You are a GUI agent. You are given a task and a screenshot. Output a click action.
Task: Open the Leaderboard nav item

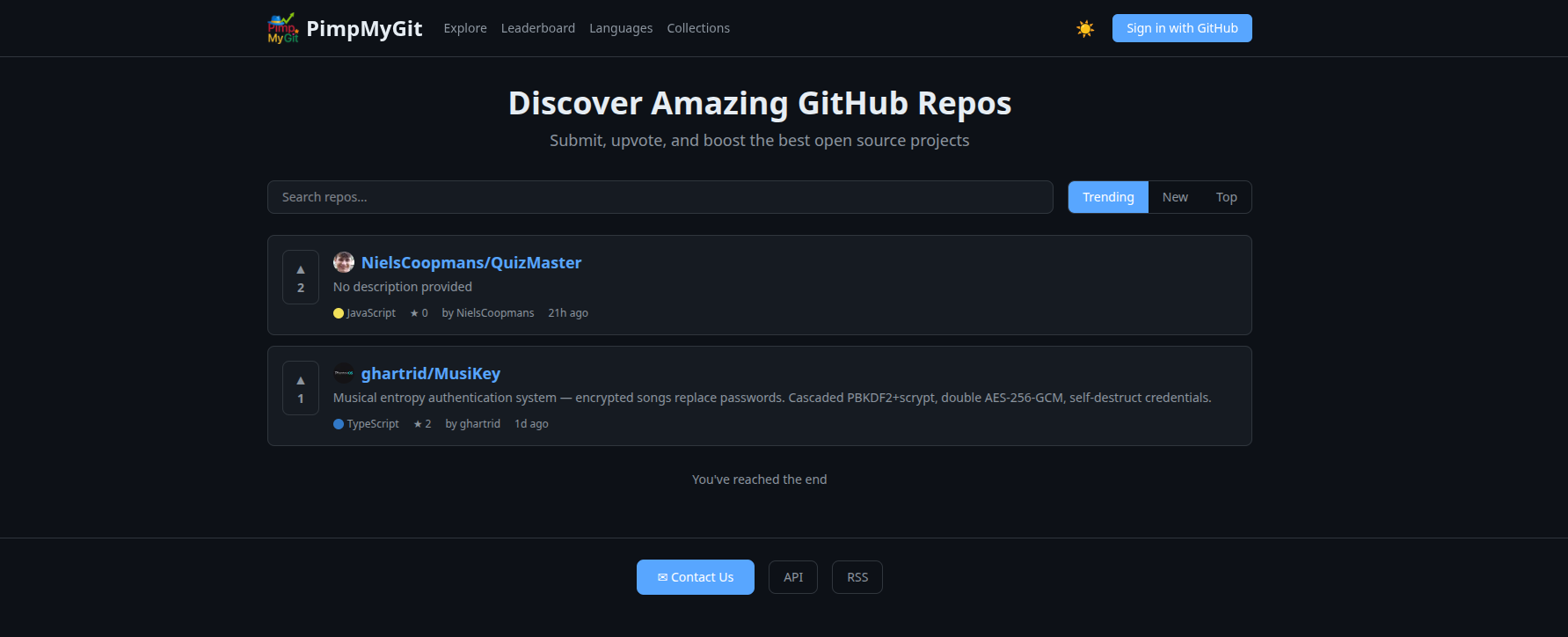point(538,28)
